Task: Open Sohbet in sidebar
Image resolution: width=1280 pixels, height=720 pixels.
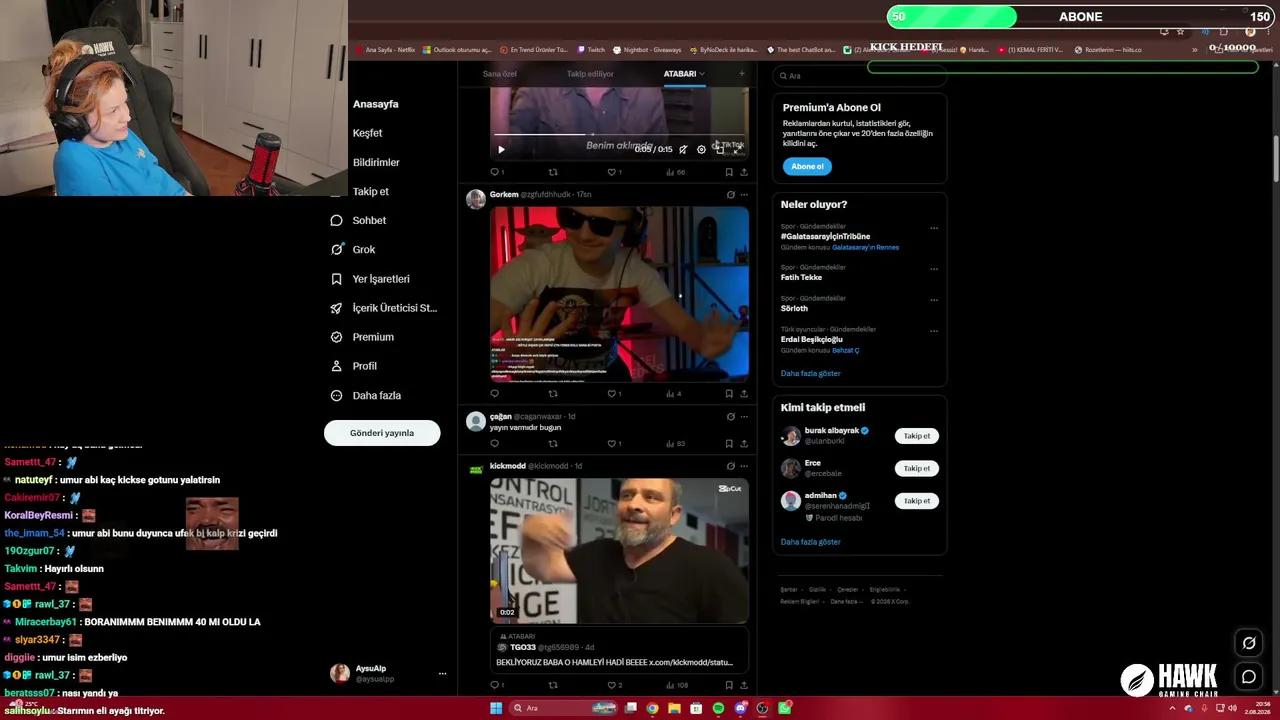Action: tap(358, 220)
